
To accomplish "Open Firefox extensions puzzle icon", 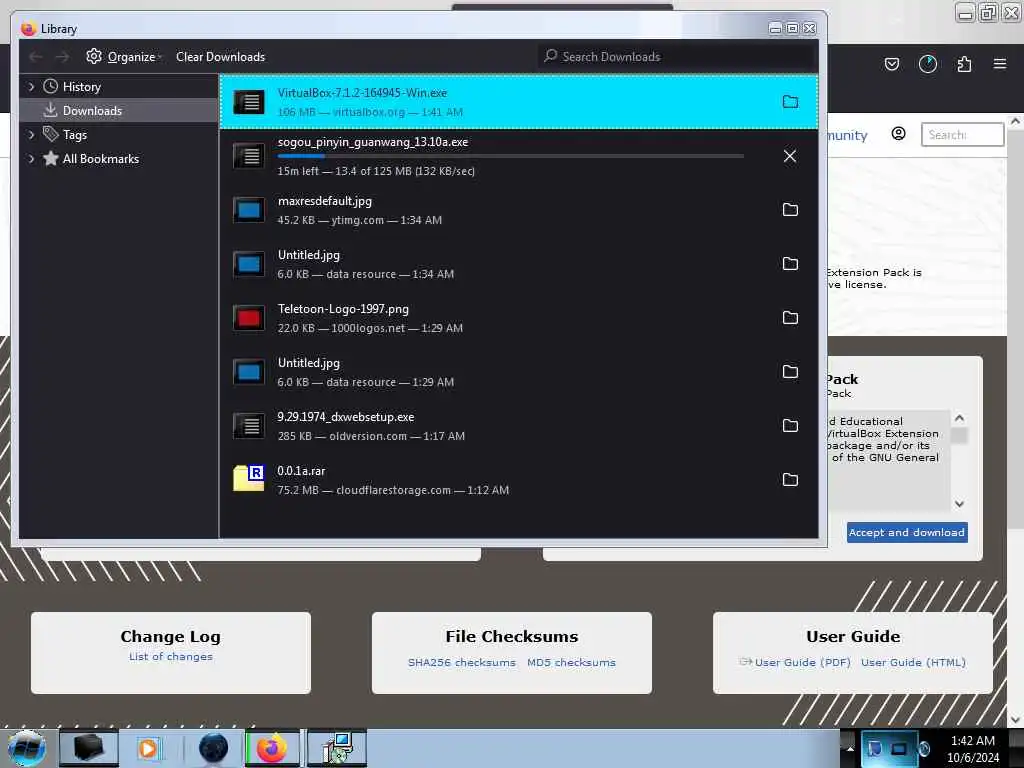I will tap(964, 64).
